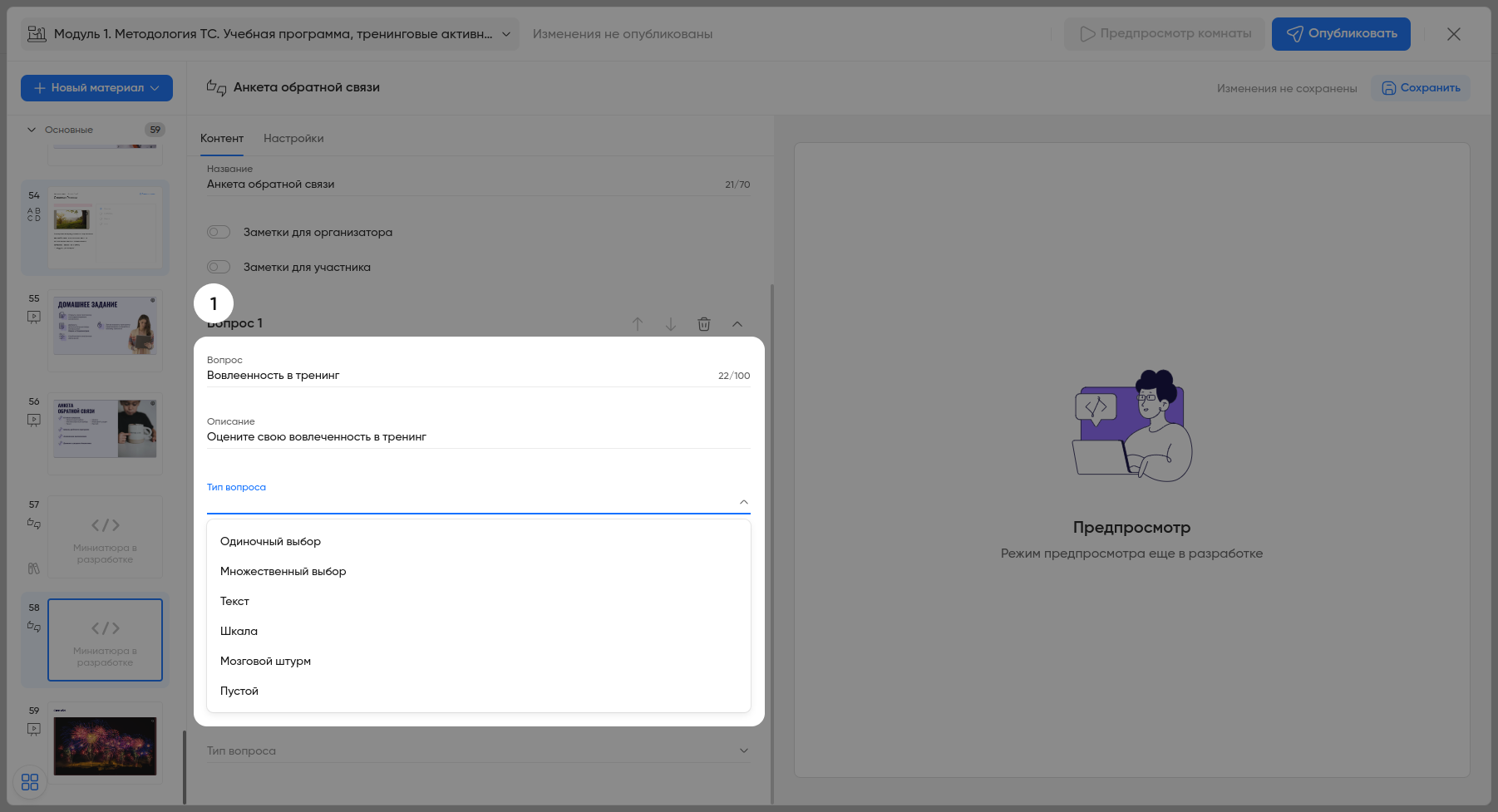Choose Одиночный выбор option

(271, 541)
